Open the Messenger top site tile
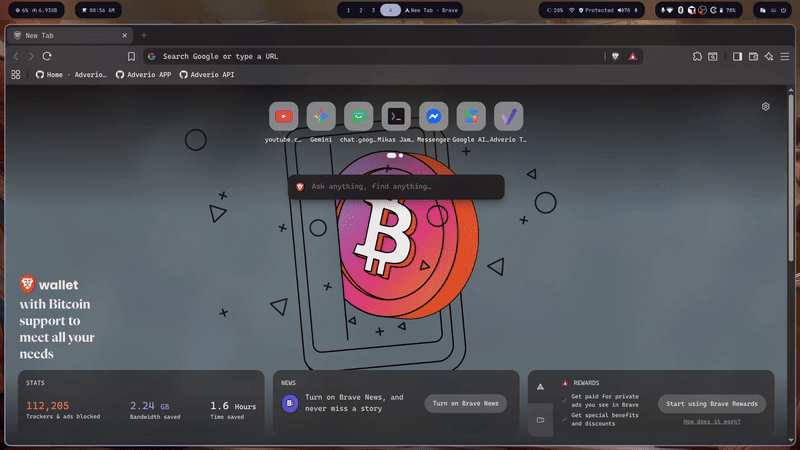 coord(434,117)
